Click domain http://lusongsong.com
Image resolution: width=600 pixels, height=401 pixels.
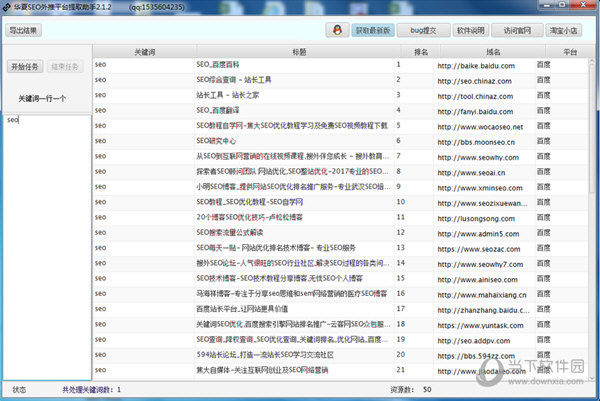tap(476, 219)
